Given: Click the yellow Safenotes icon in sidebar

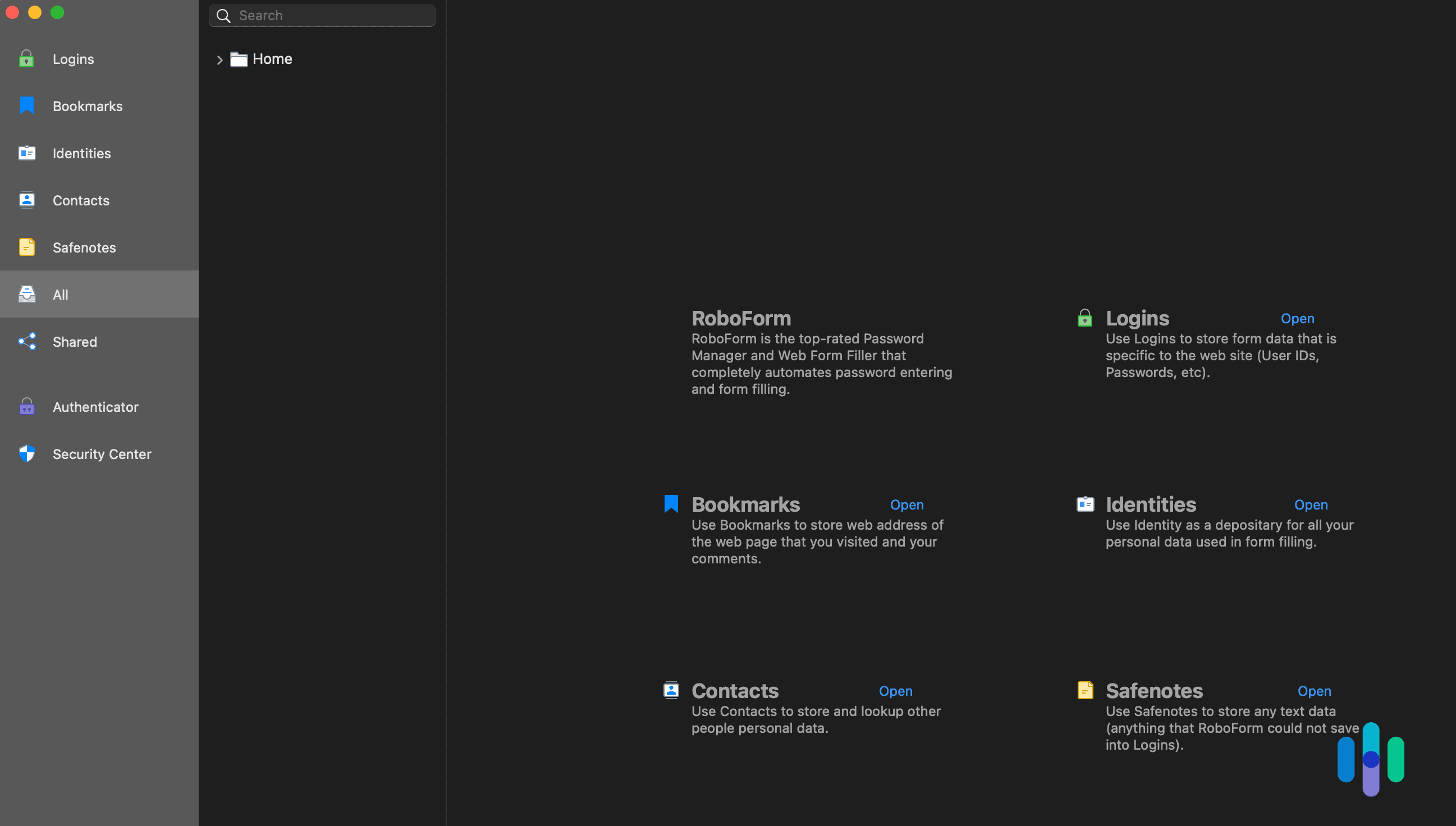Looking at the screenshot, I should click(26, 247).
